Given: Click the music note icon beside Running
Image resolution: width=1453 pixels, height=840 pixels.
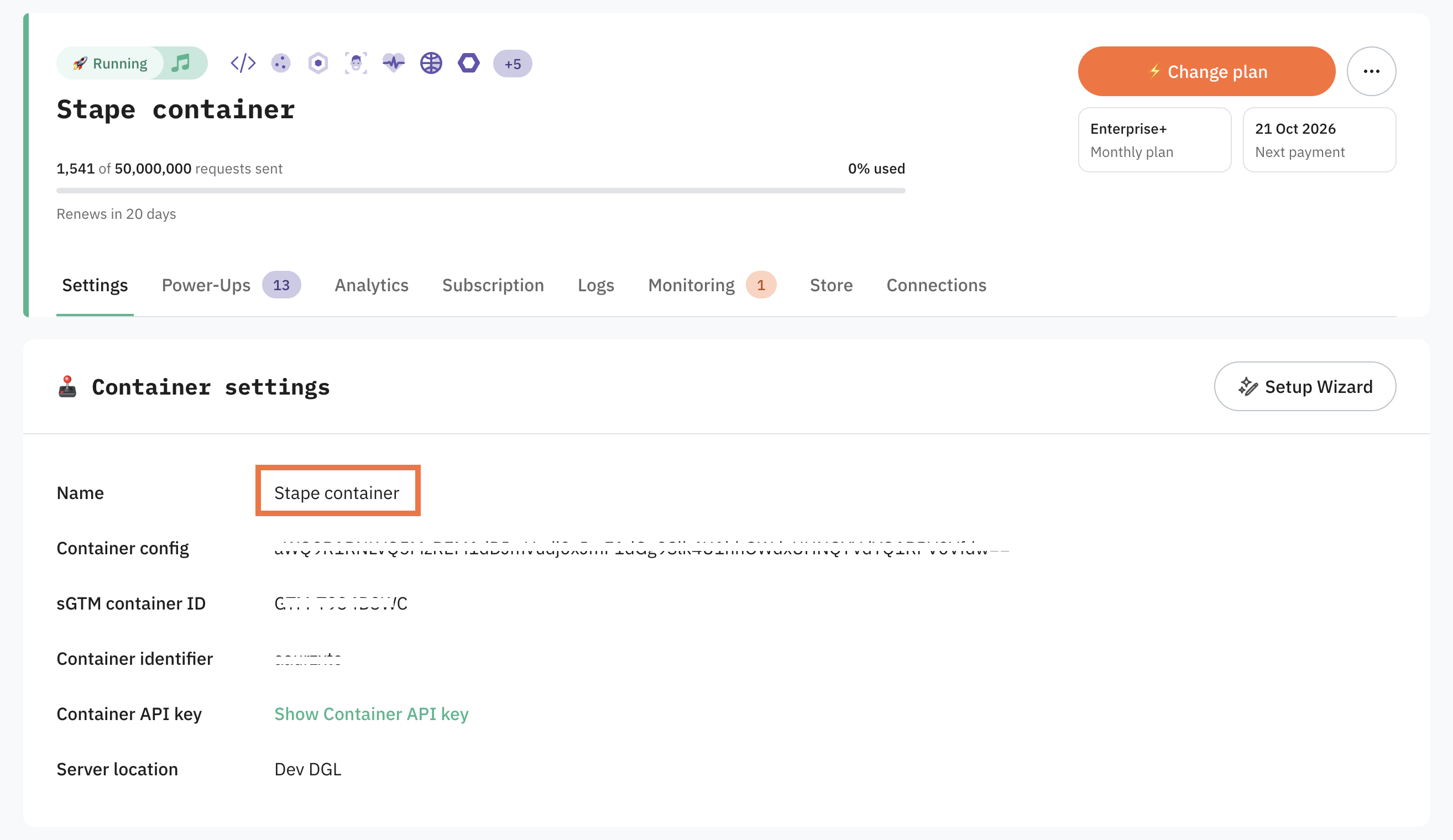Looking at the screenshot, I should 181,63.
